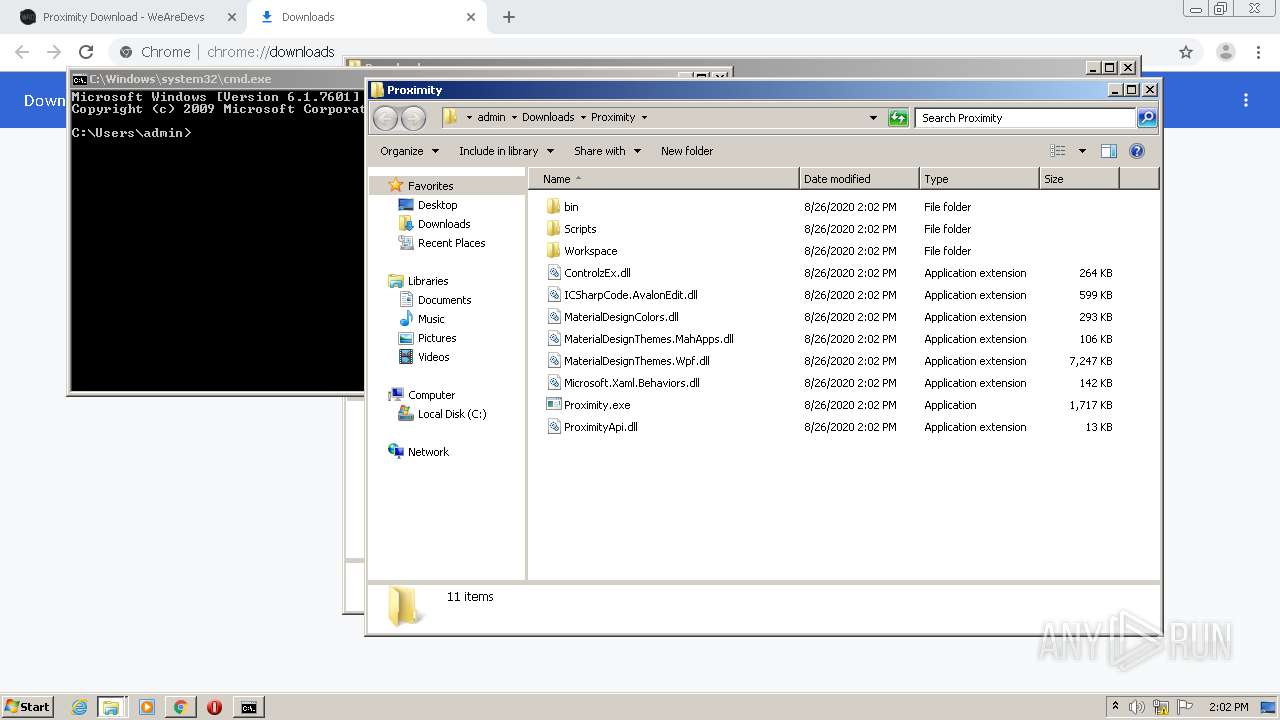This screenshot has width=1280, height=720.
Task: Change the view layout icon
Action: [1058, 151]
